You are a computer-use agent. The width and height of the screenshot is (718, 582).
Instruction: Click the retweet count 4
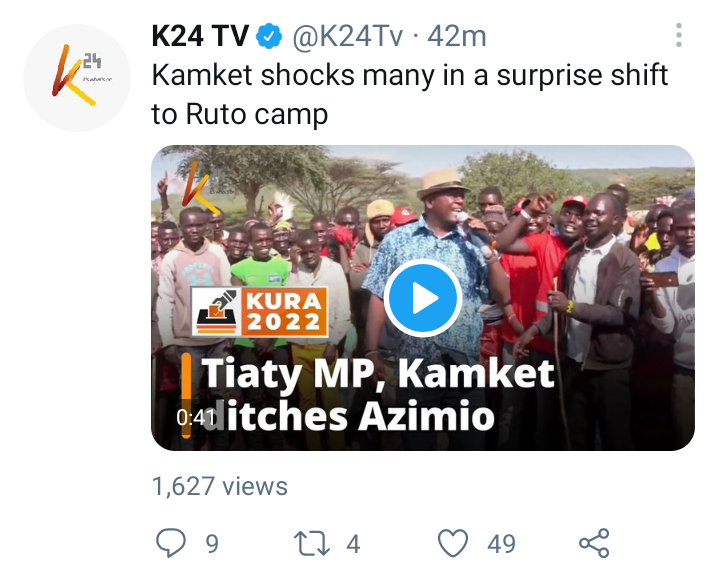pos(353,544)
